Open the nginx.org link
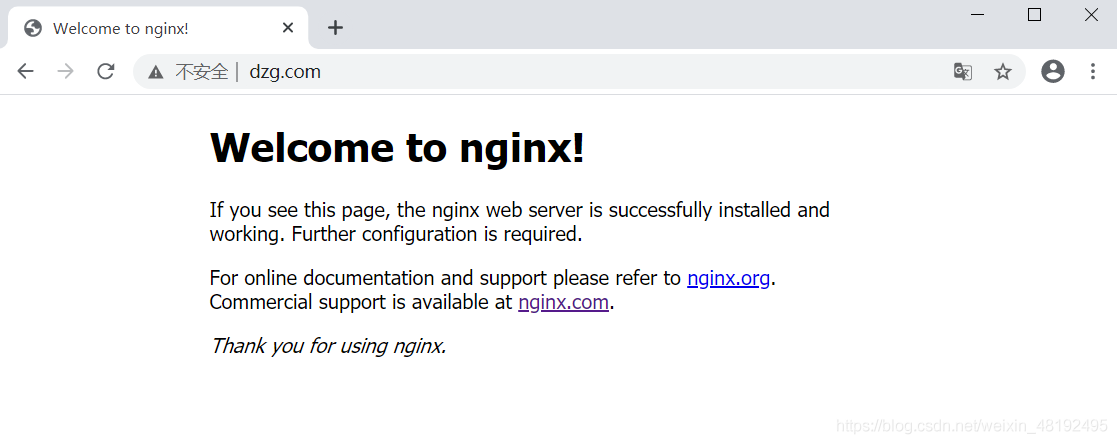This screenshot has width=1117, height=444. pyautogui.click(x=728, y=278)
